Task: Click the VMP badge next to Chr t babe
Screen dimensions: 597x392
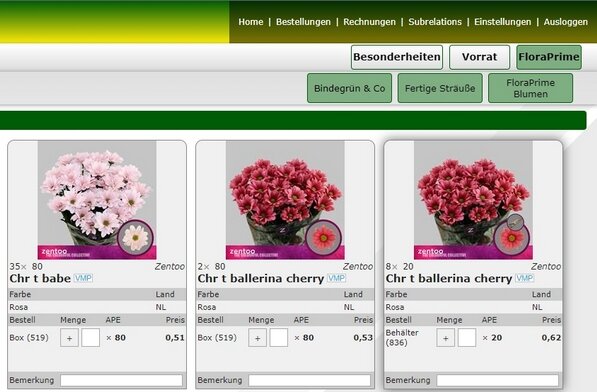Action: 83,278
